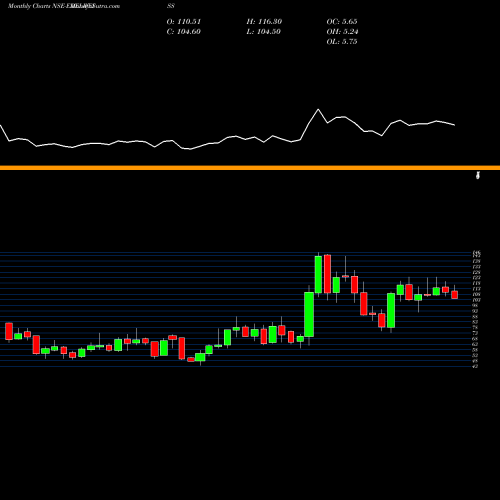Click the rightmost red candlestick
This screenshot has width=500, height=500.
tap(455, 294)
